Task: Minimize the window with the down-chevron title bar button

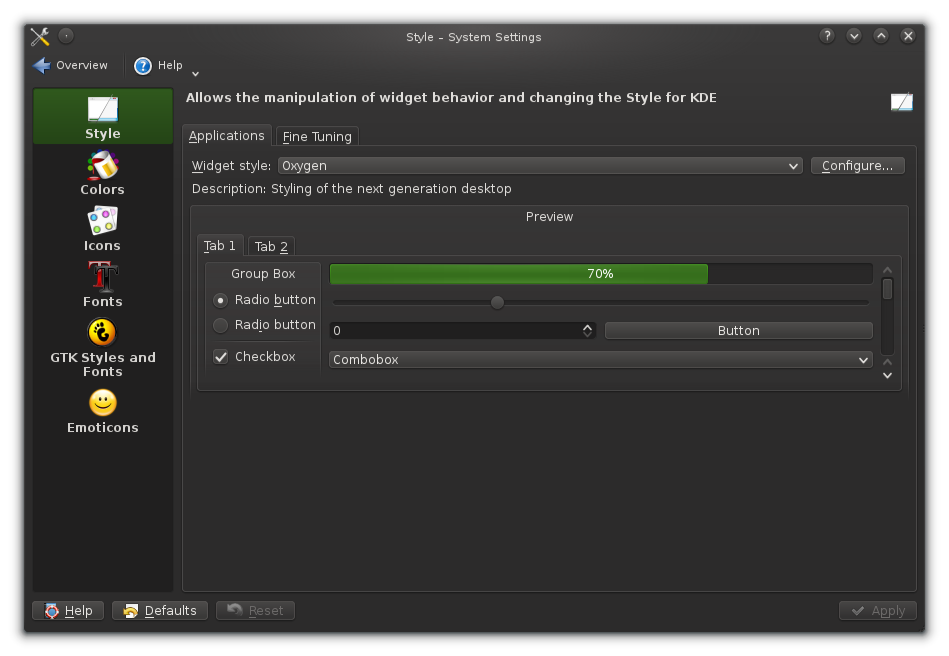Action: (854, 36)
